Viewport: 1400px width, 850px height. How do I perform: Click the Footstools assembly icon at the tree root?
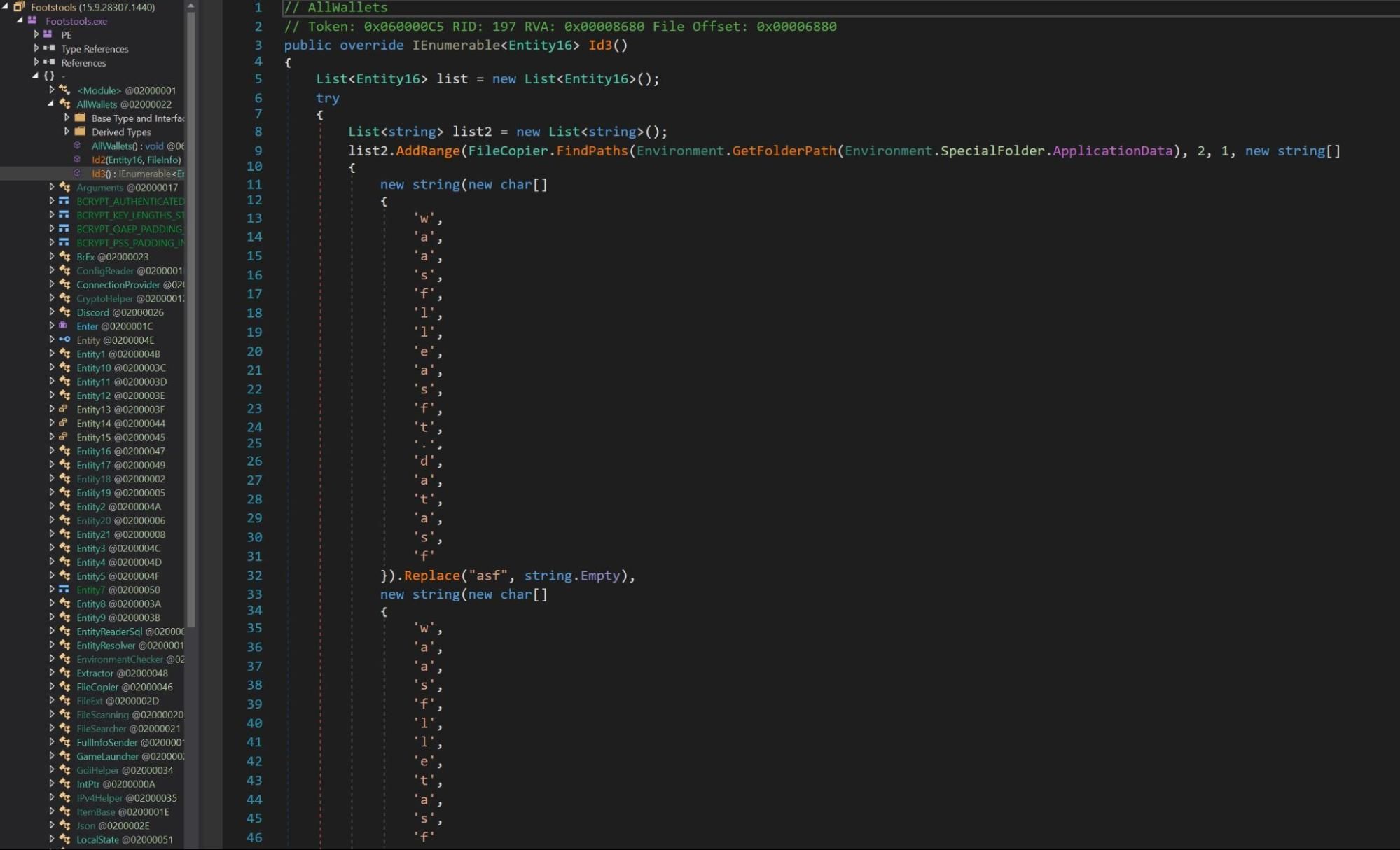point(19,7)
